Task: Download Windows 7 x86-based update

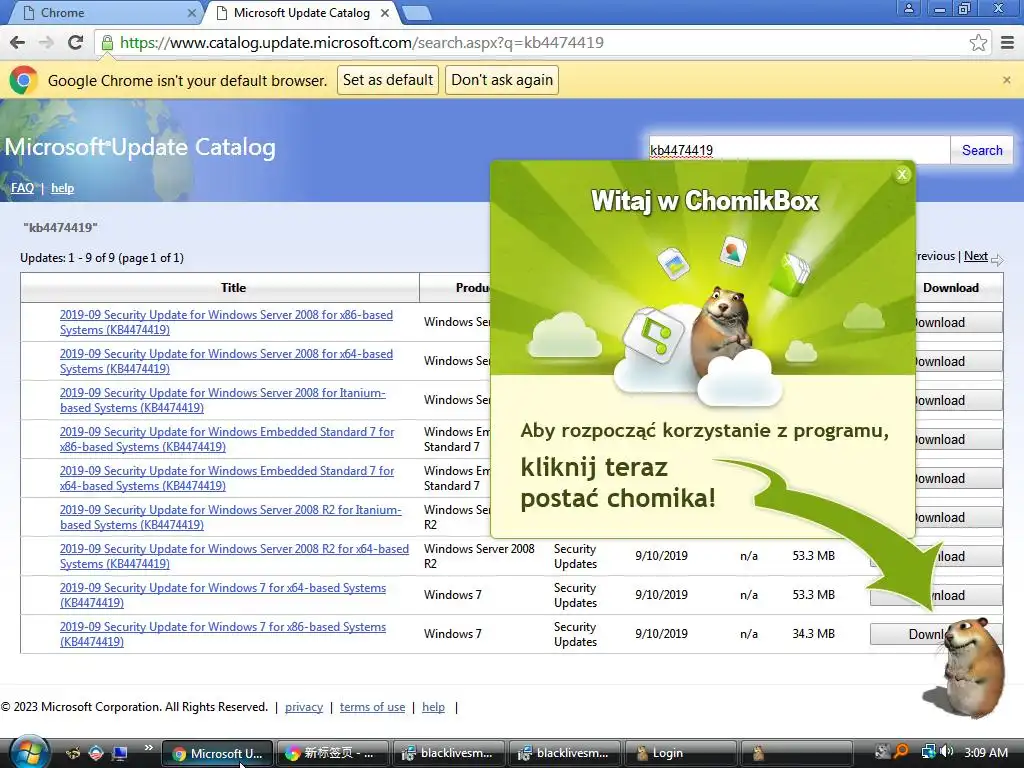Action: [908, 634]
